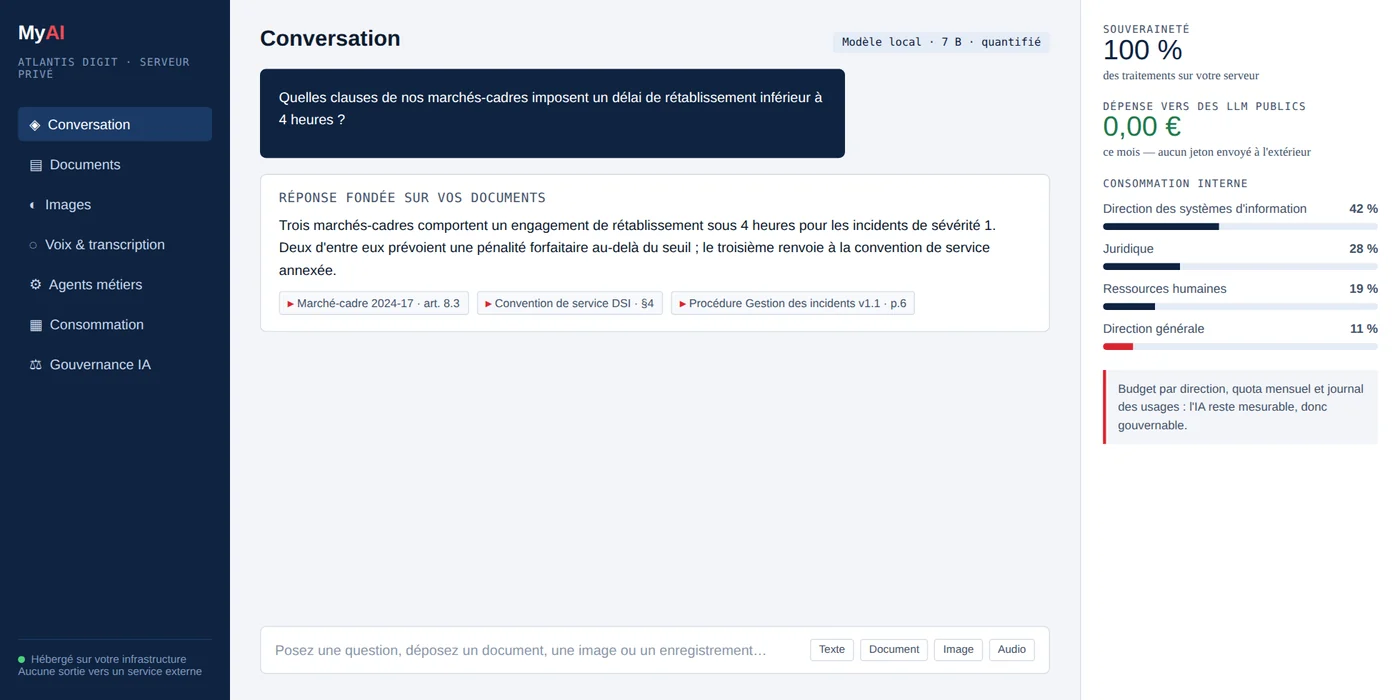1400x700 pixels.
Task: Select the Document input mode button
Action: click(894, 650)
